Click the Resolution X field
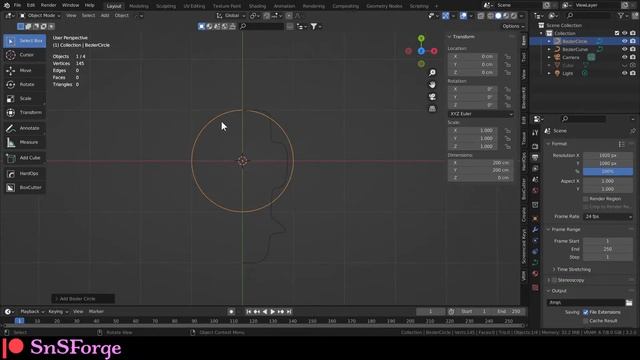640x360 pixels. pyautogui.click(x=608, y=156)
